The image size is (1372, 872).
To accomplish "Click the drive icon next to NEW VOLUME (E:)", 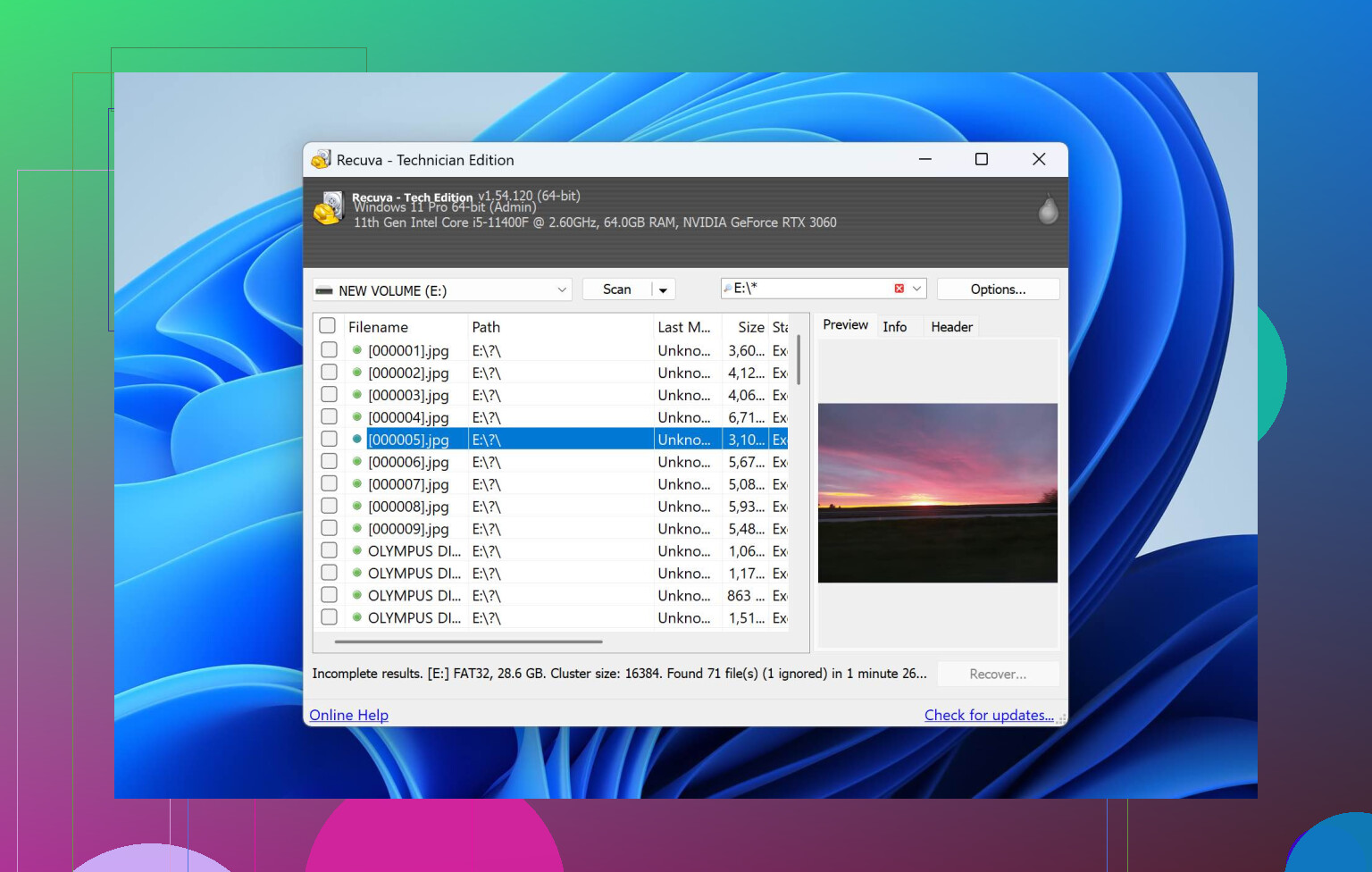I will click(x=324, y=291).
